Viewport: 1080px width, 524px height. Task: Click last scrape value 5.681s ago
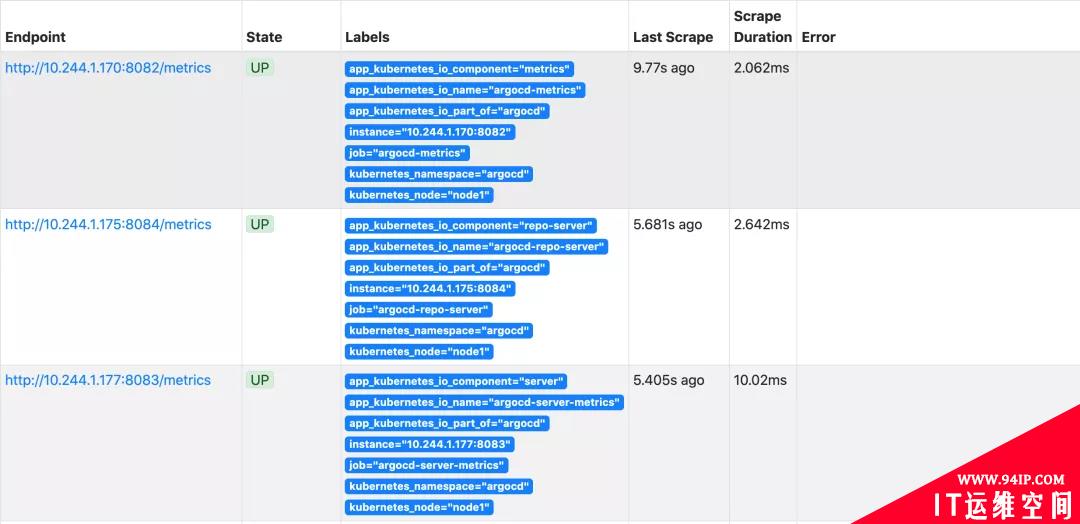coord(667,224)
